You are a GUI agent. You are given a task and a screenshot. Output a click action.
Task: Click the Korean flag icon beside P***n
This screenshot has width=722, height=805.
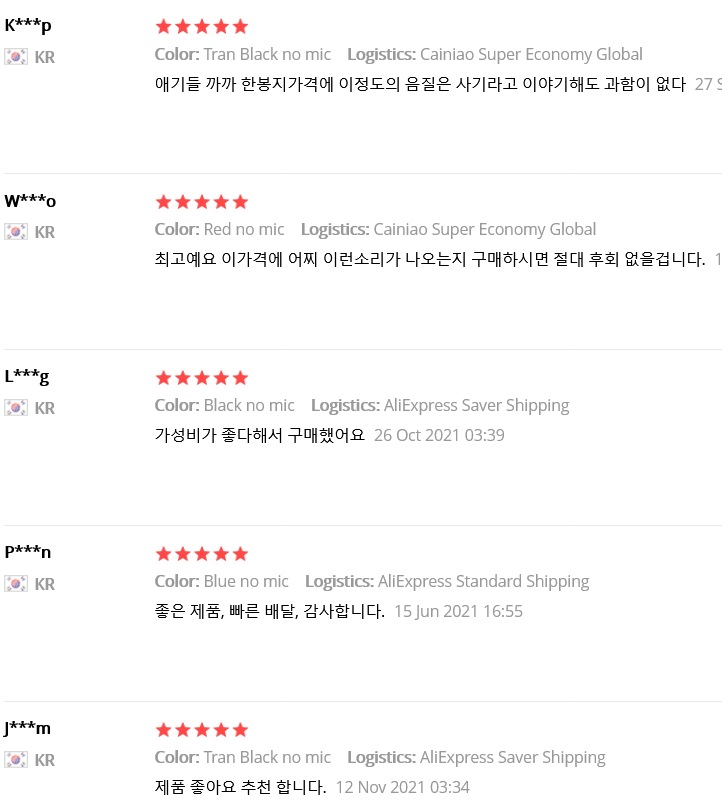[16, 584]
